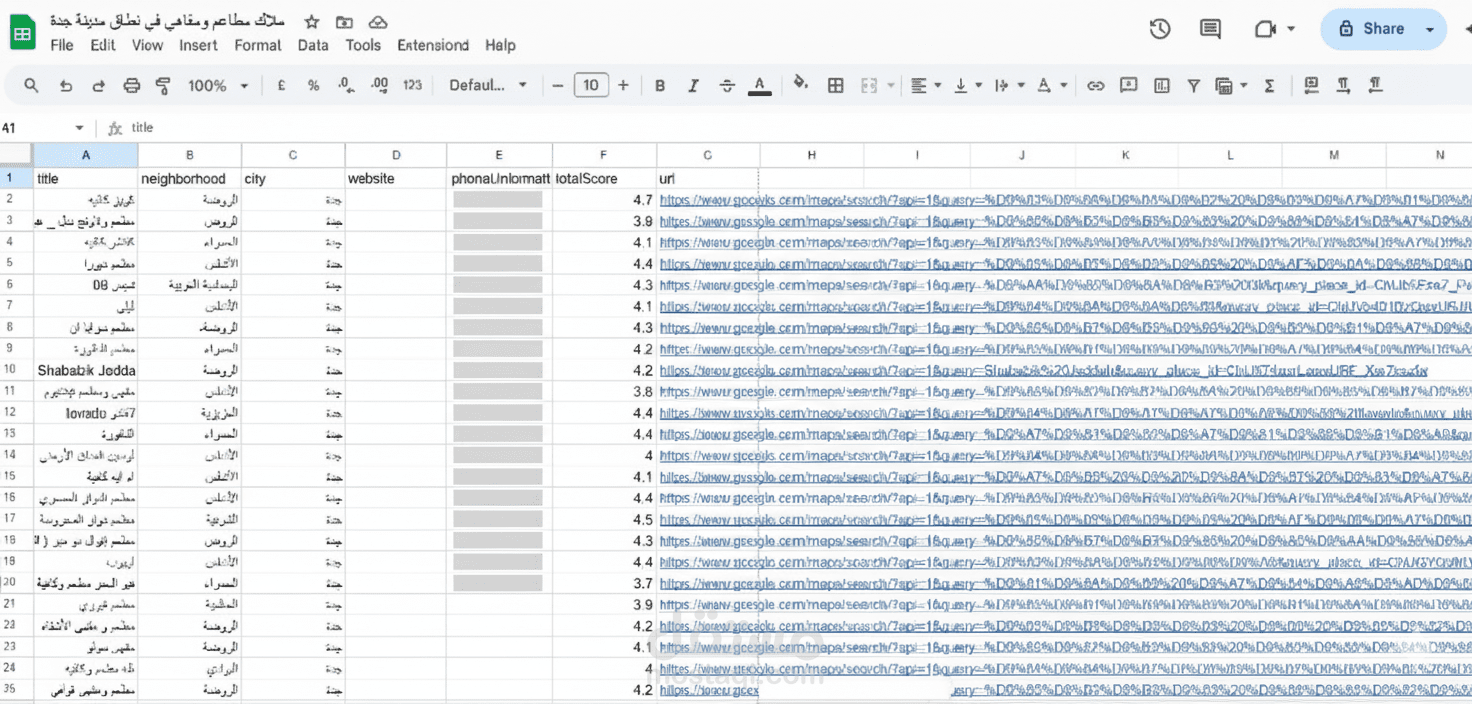
Task: Increase font size with plus button
Action: pyautogui.click(x=623, y=86)
